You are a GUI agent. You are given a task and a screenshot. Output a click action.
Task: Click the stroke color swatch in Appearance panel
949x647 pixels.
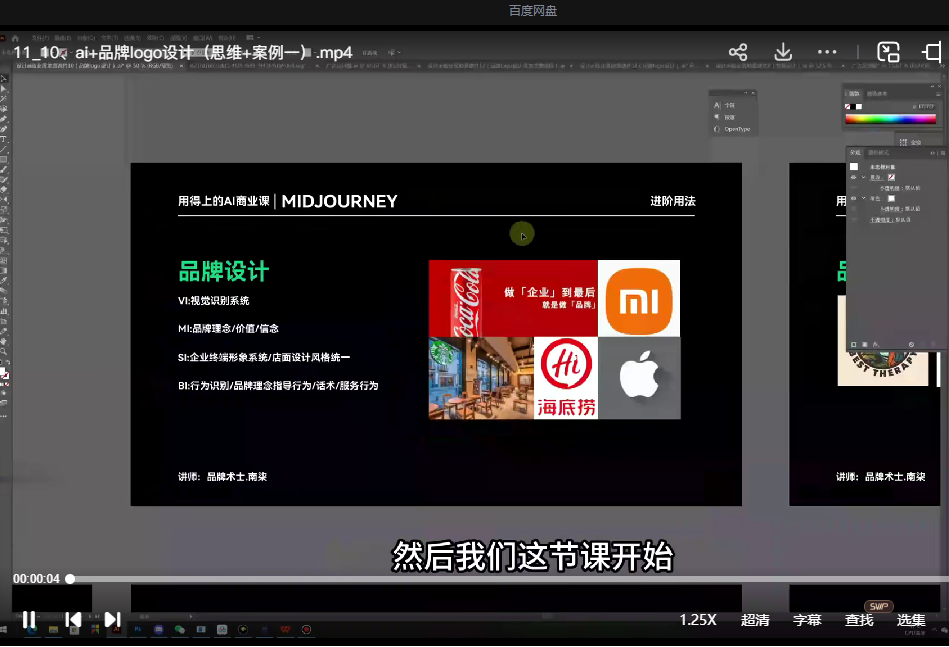[x=892, y=177]
